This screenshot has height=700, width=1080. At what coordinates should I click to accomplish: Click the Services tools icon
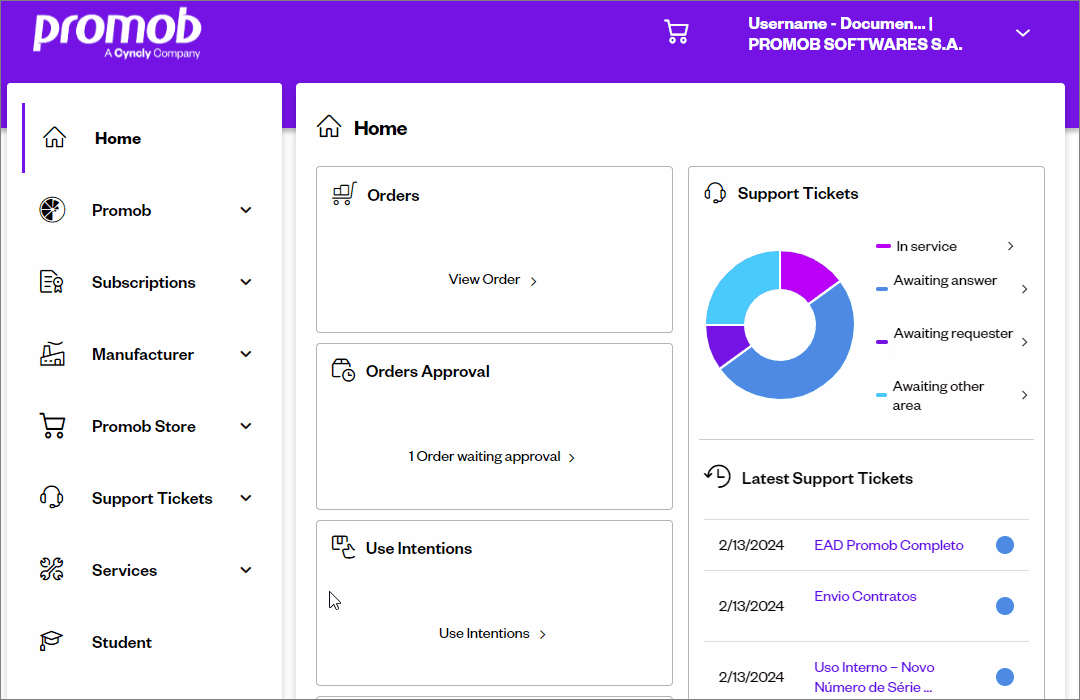[x=52, y=570]
